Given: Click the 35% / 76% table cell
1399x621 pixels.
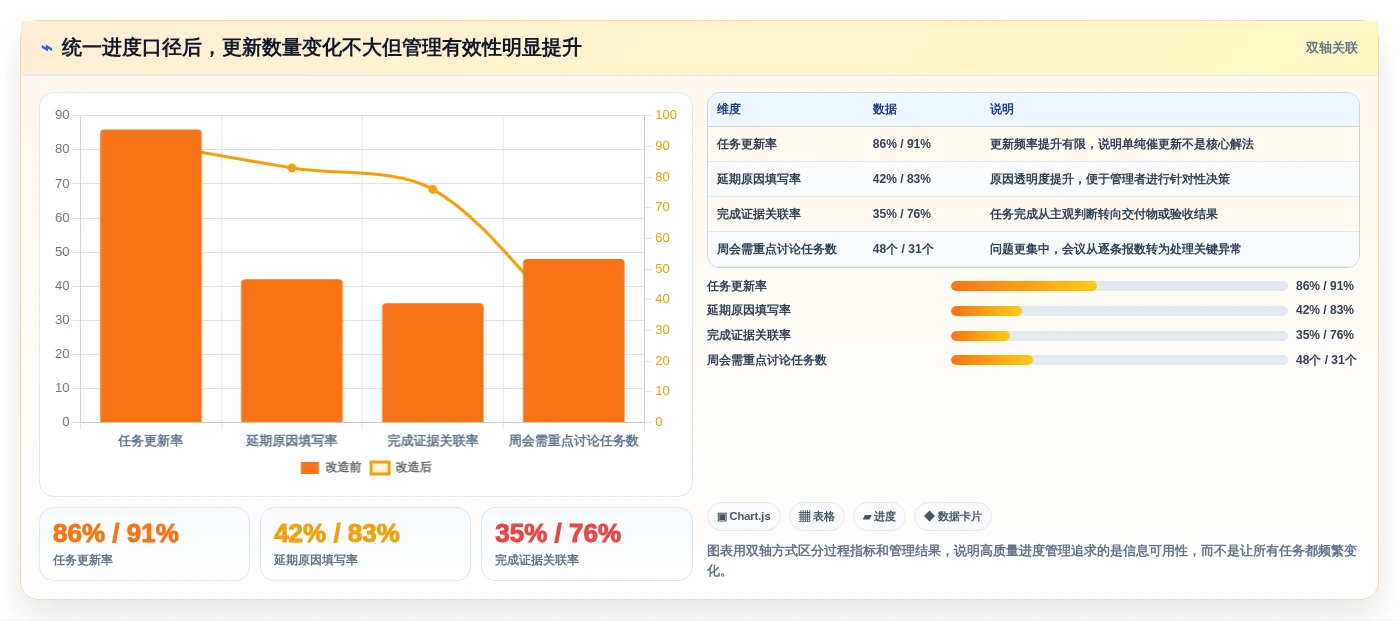Looking at the screenshot, I should [902, 214].
